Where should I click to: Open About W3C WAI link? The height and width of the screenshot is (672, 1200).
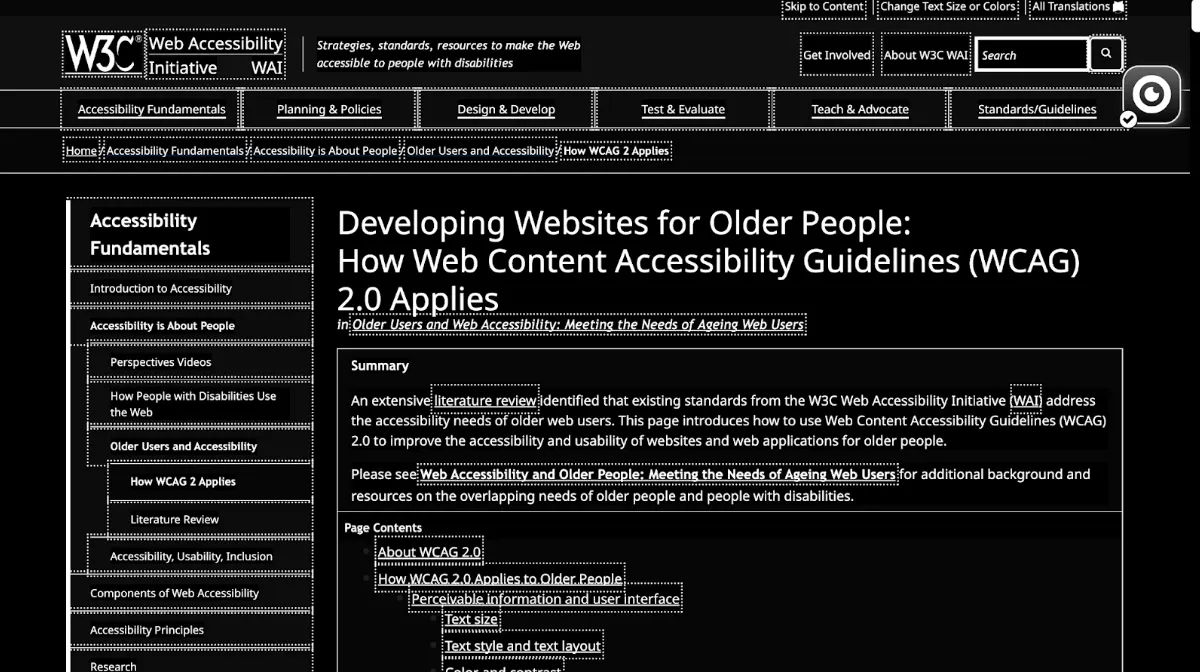tap(925, 55)
